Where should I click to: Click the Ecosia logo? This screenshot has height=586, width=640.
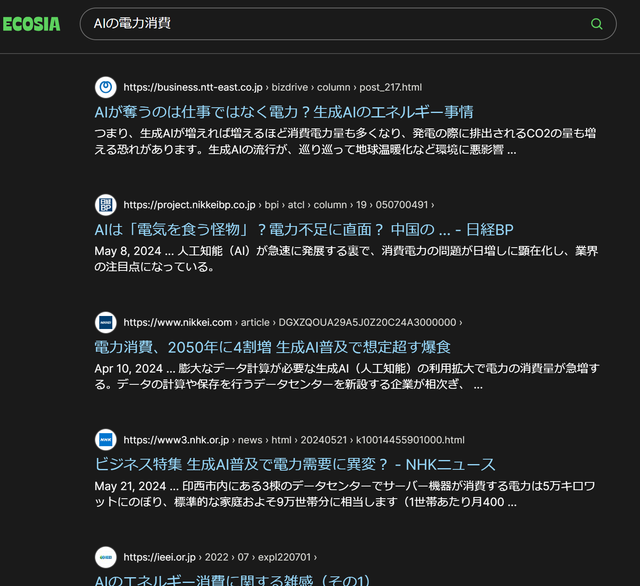[x=31, y=24]
